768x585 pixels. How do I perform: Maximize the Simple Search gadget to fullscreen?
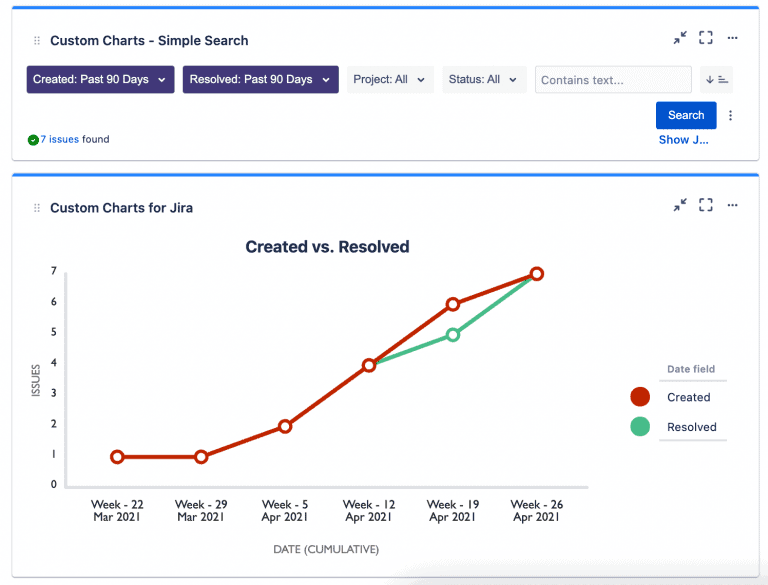click(706, 38)
